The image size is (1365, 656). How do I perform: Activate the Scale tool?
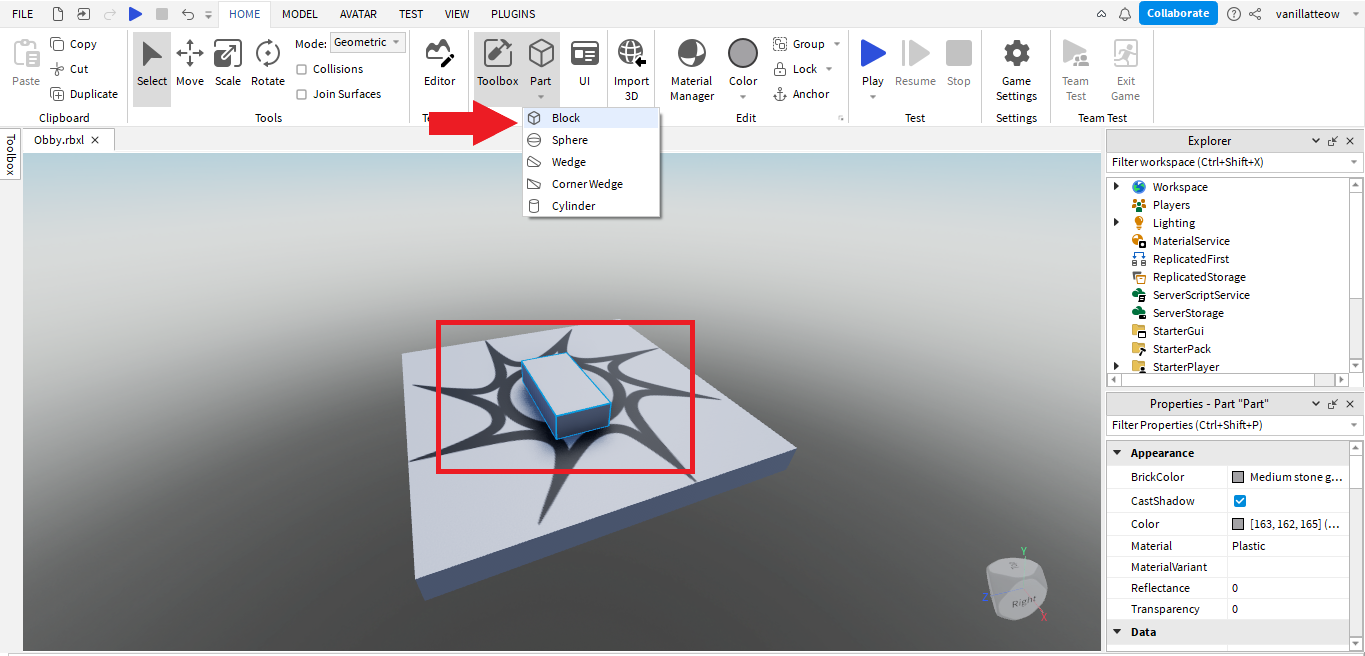click(228, 62)
